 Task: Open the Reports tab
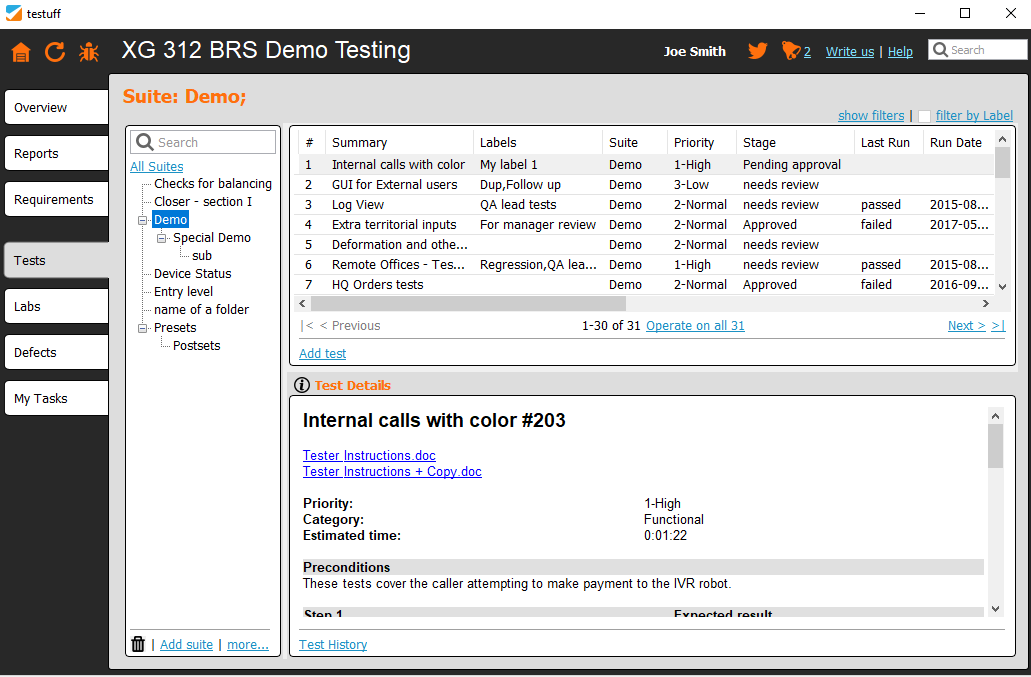(57, 153)
